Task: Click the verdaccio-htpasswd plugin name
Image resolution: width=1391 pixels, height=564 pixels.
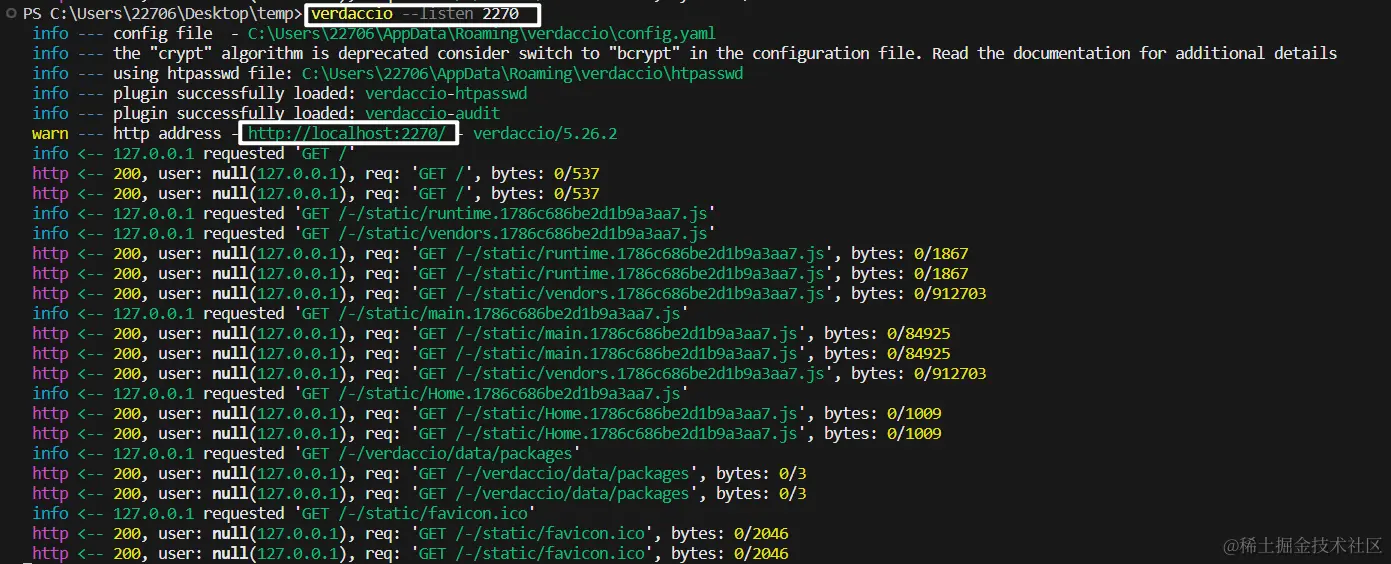Action: pos(446,93)
